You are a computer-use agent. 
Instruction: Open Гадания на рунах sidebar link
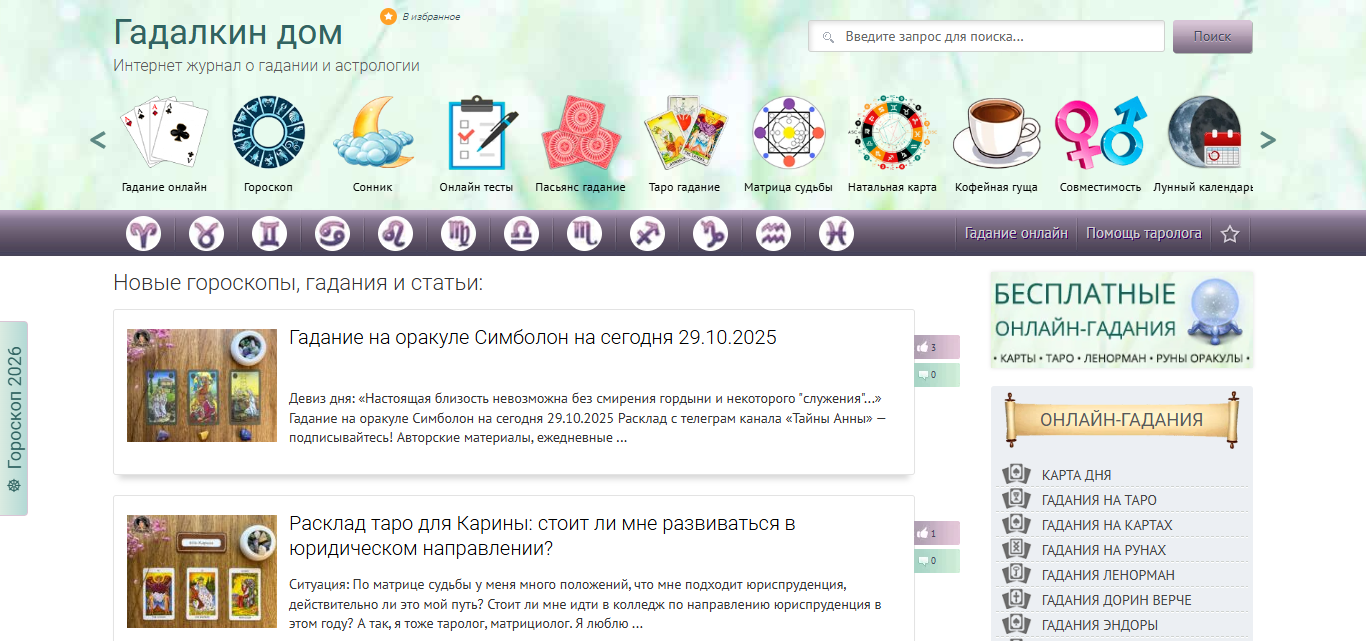tap(1104, 550)
